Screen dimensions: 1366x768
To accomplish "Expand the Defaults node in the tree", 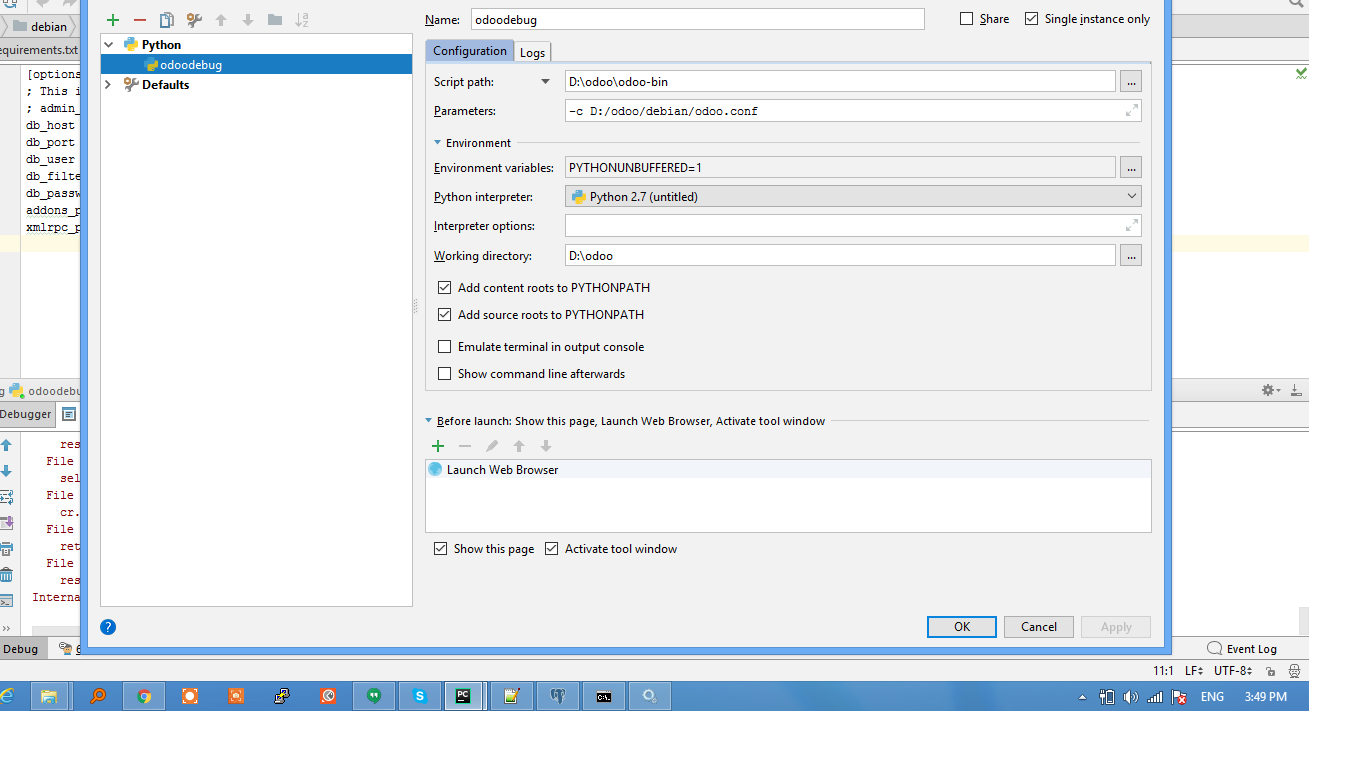I will (x=109, y=85).
